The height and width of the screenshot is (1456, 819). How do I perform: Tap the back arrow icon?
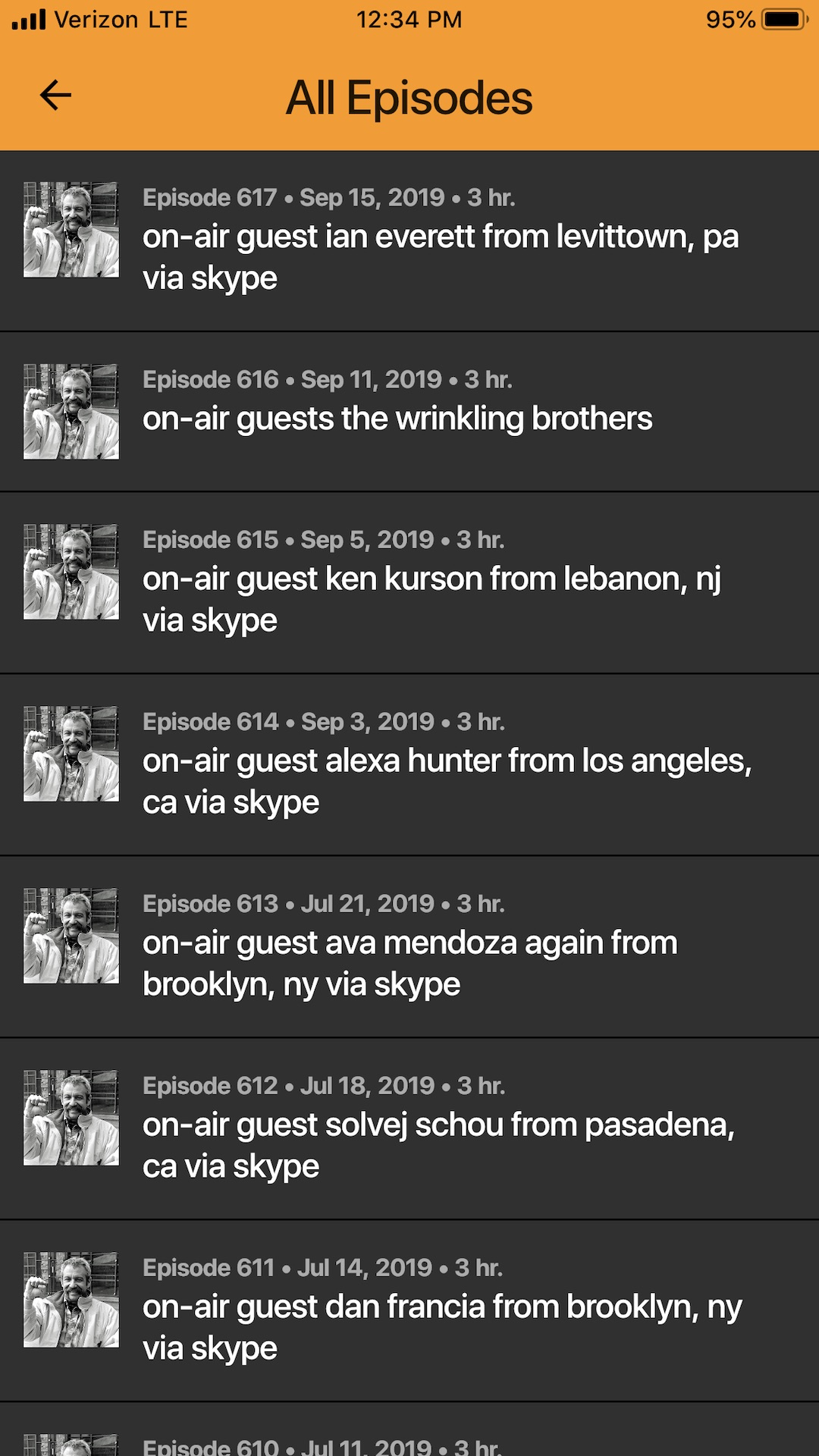tap(55, 96)
